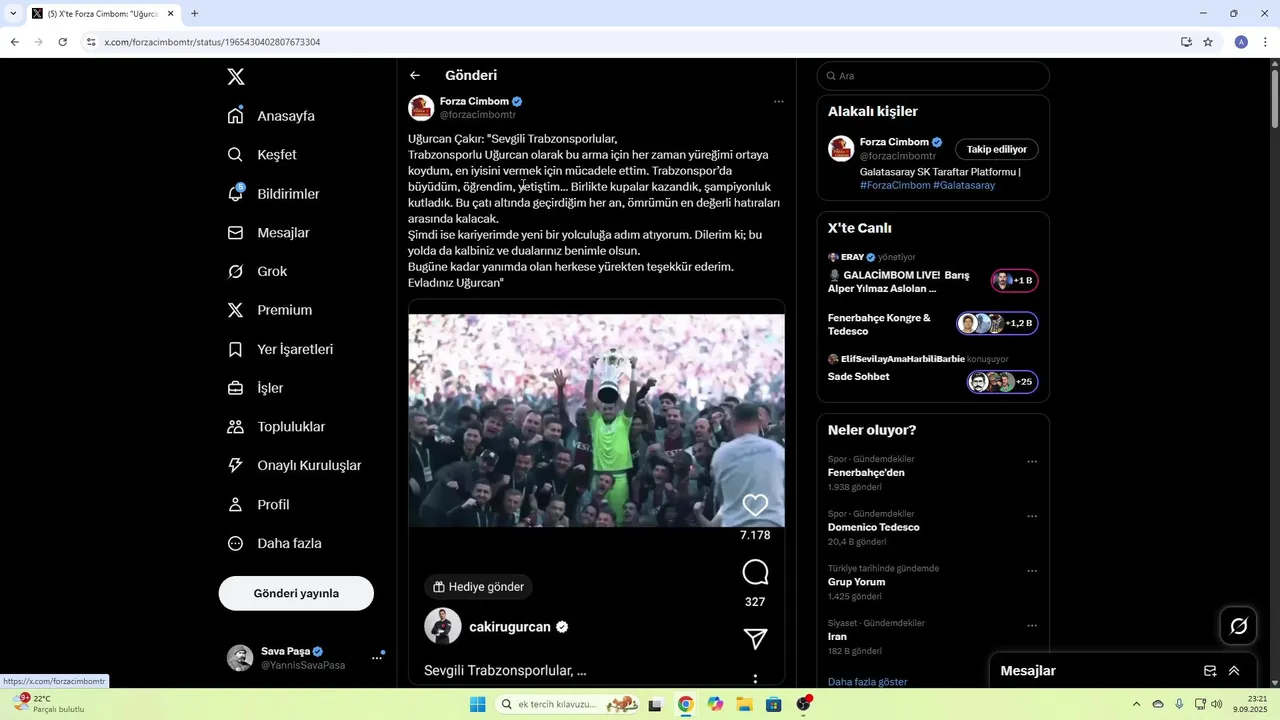Open Windows Start menu
1280x720 pixels.
point(478,704)
